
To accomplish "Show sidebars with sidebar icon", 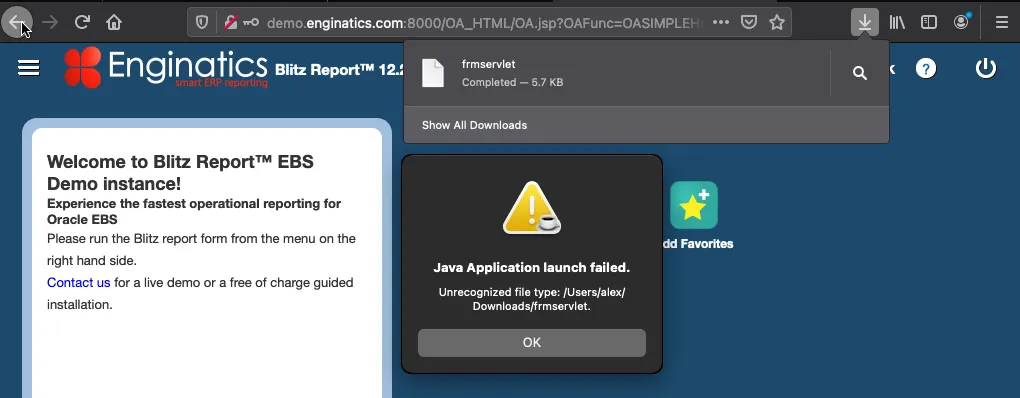I will 929,22.
